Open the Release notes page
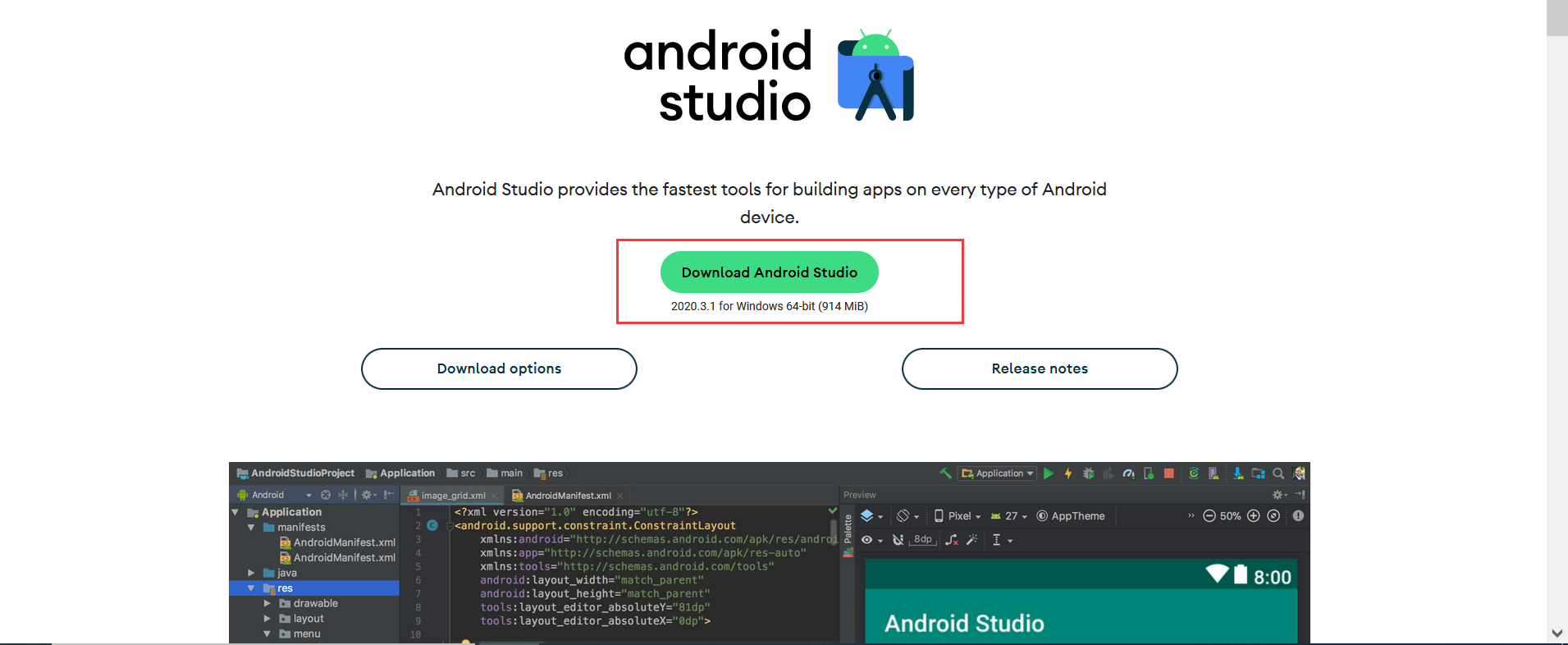Screen dimensions: 1568x645 [1040, 368]
